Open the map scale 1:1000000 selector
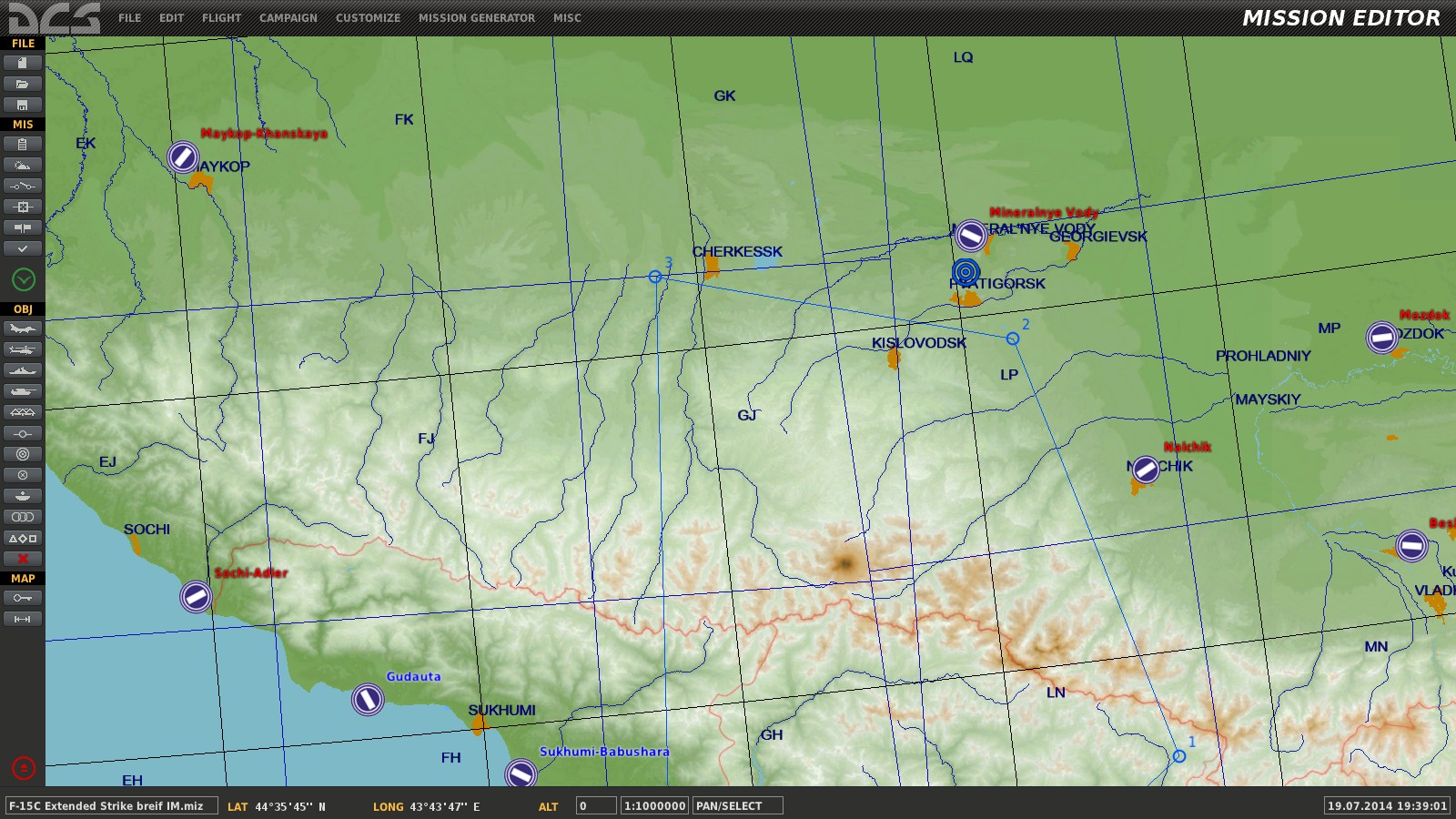1456x819 pixels. (x=654, y=806)
